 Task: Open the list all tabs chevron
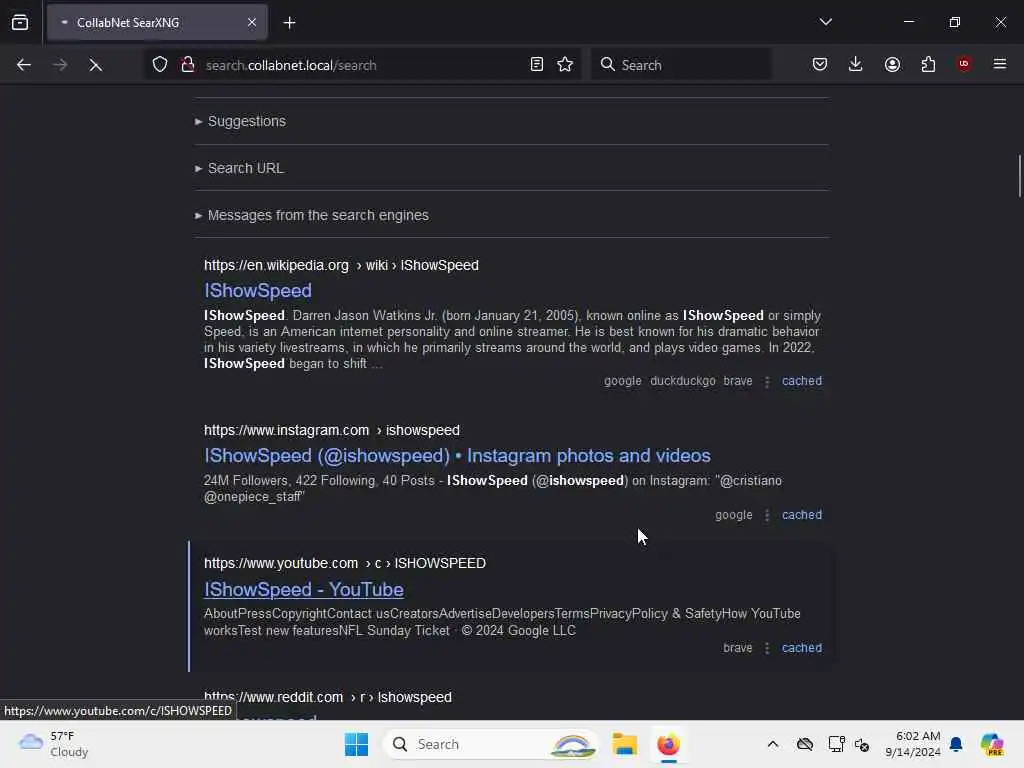point(825,22)
